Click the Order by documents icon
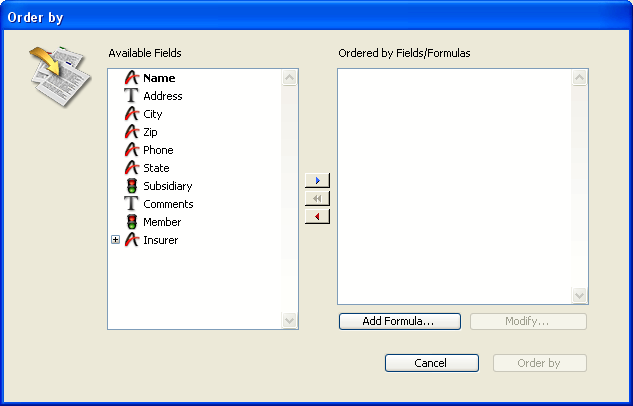Screen dimensions: 633x406 tap(60, 76)
